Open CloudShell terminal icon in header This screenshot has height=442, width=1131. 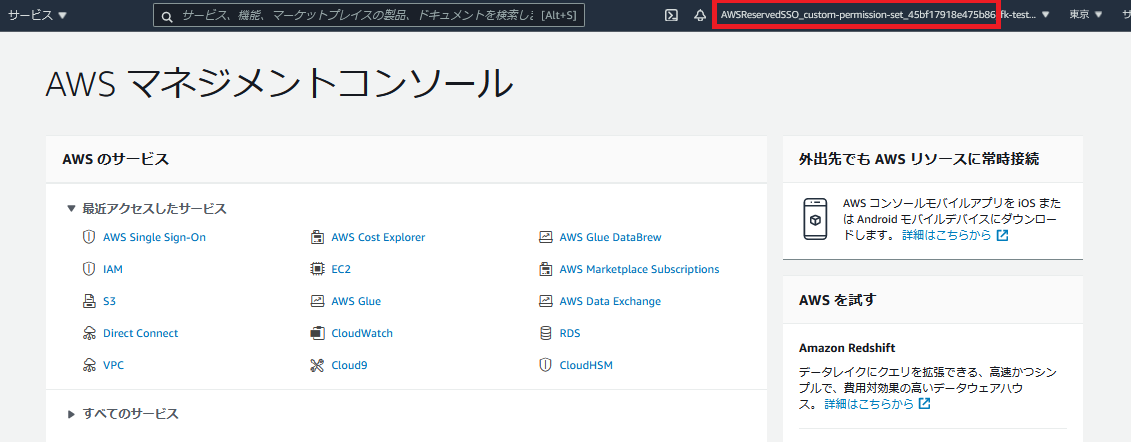(671, 15)
